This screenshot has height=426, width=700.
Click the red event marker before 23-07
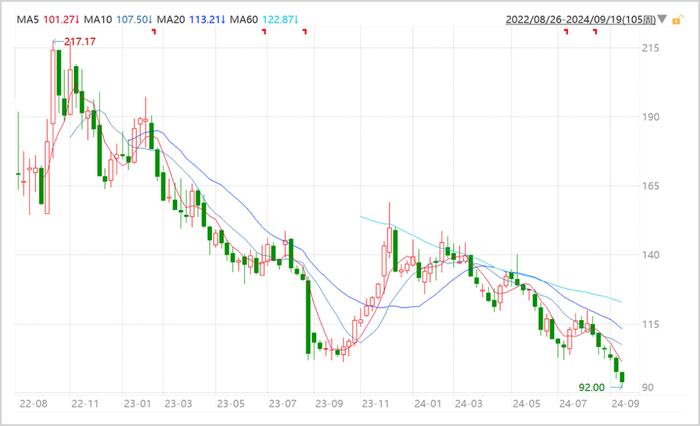click(264, 31)
